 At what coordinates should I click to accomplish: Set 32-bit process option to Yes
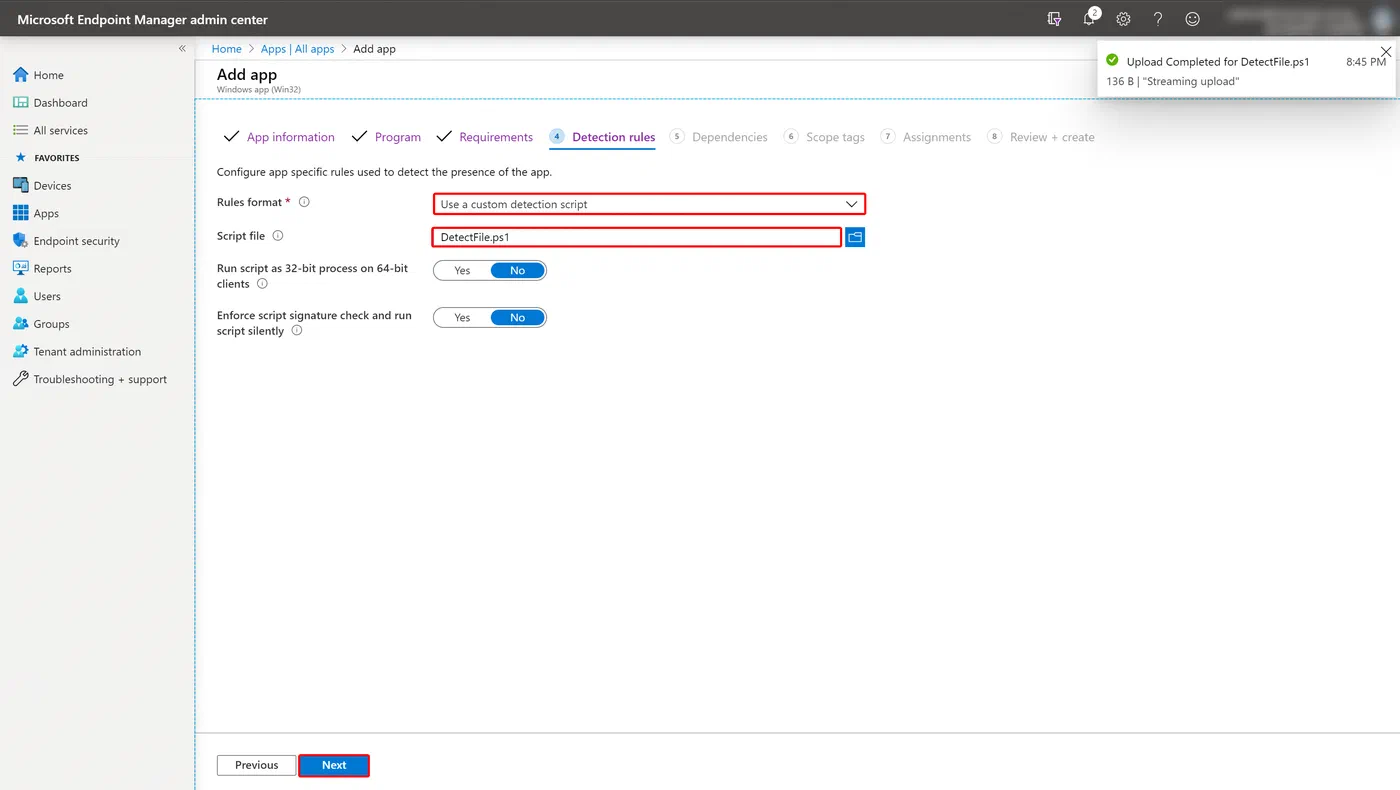(x=462, y=271)
